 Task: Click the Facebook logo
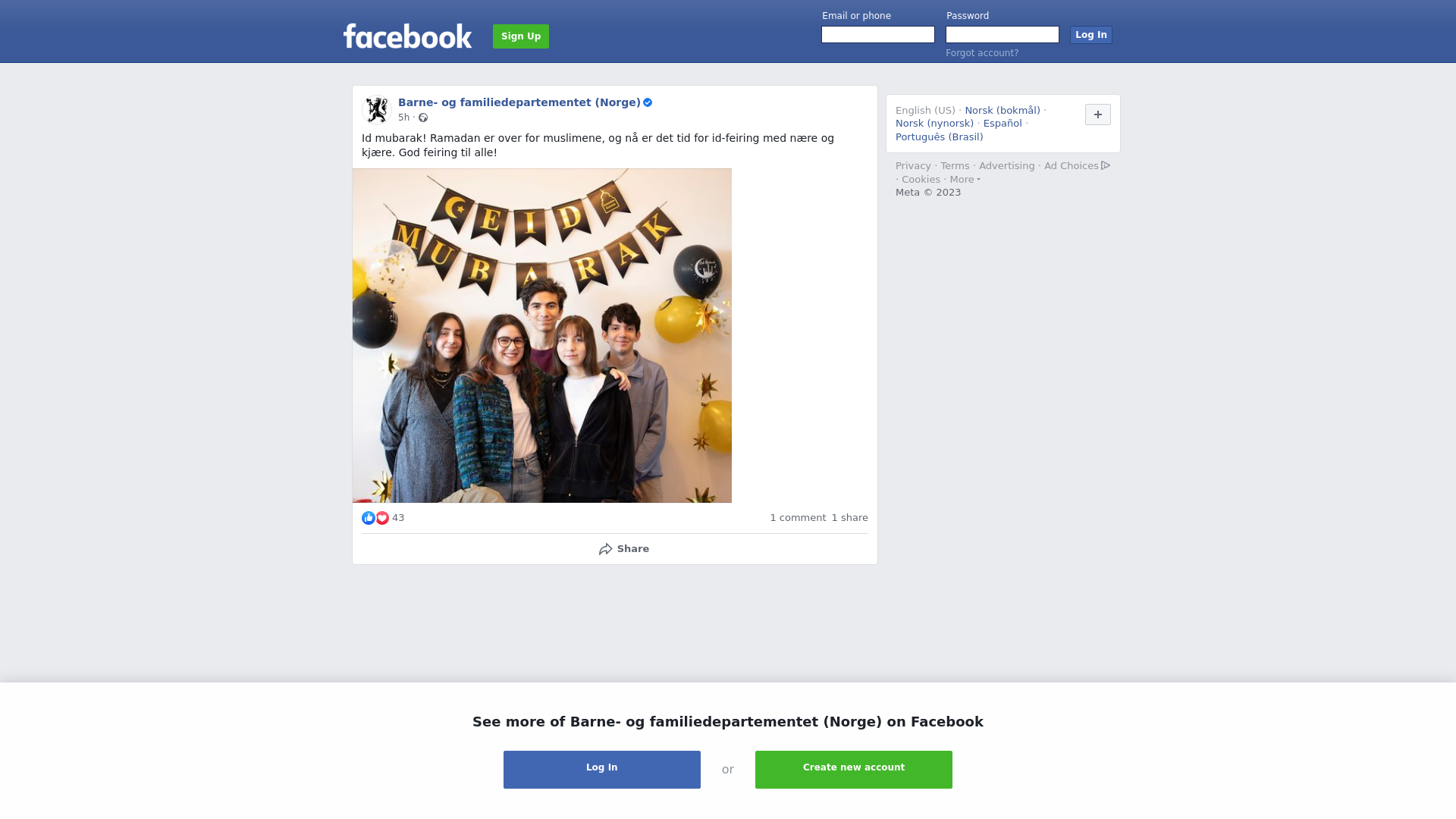(x=407, y=36)
